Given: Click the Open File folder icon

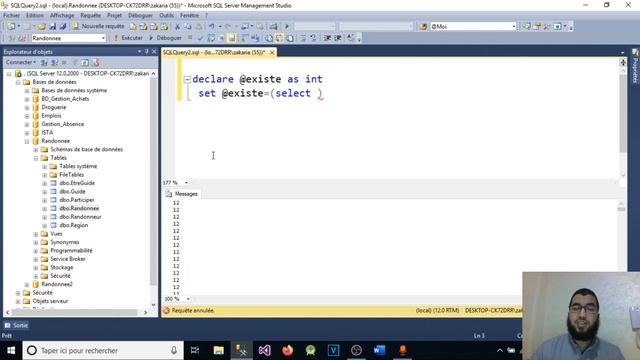Looking at the screenshot, I should 42,26.
